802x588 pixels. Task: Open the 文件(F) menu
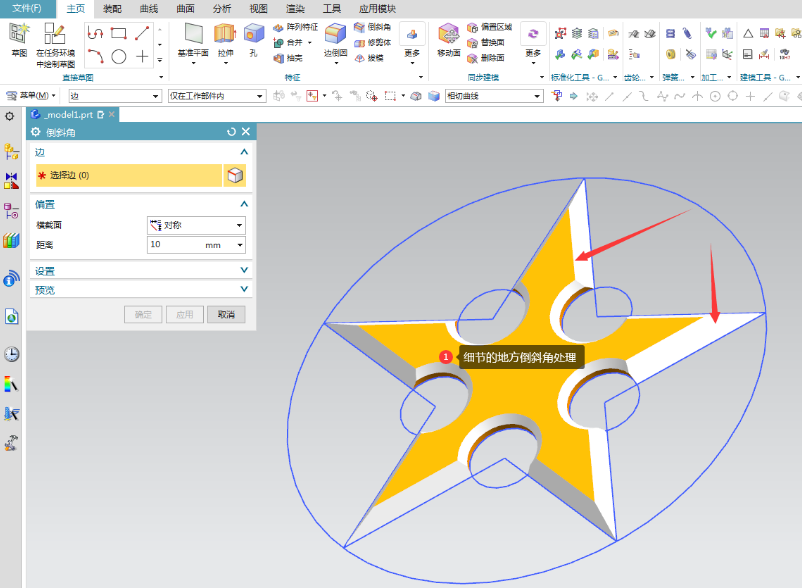(x=27, y=8)
